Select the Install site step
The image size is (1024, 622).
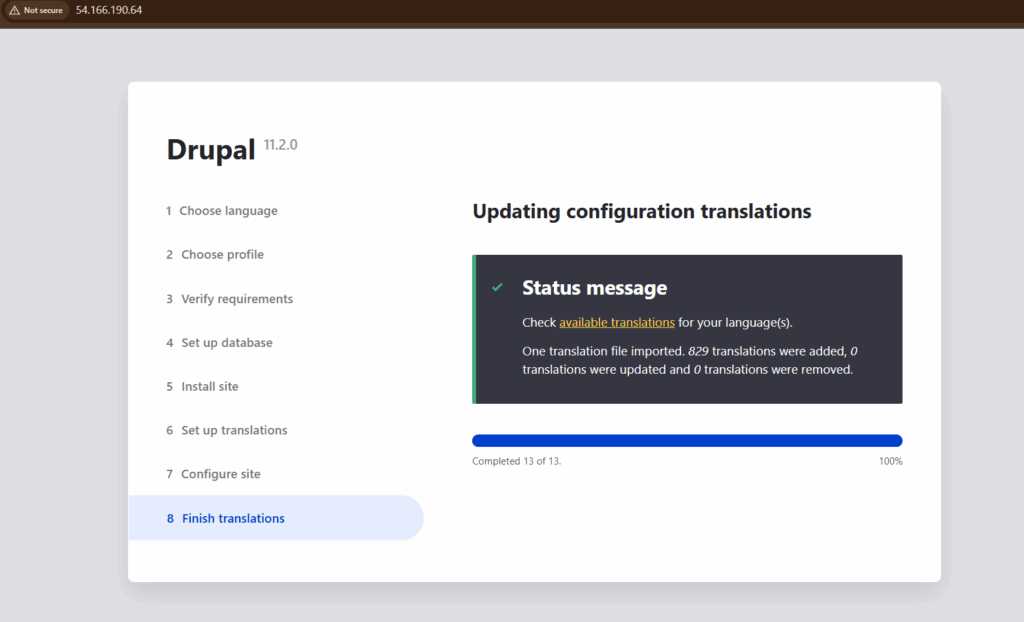pos(202,386)
